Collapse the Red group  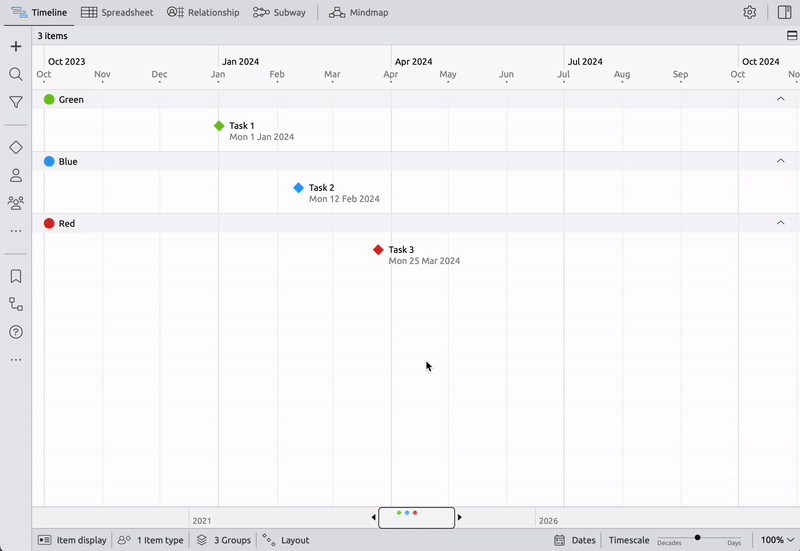point(781,223)
